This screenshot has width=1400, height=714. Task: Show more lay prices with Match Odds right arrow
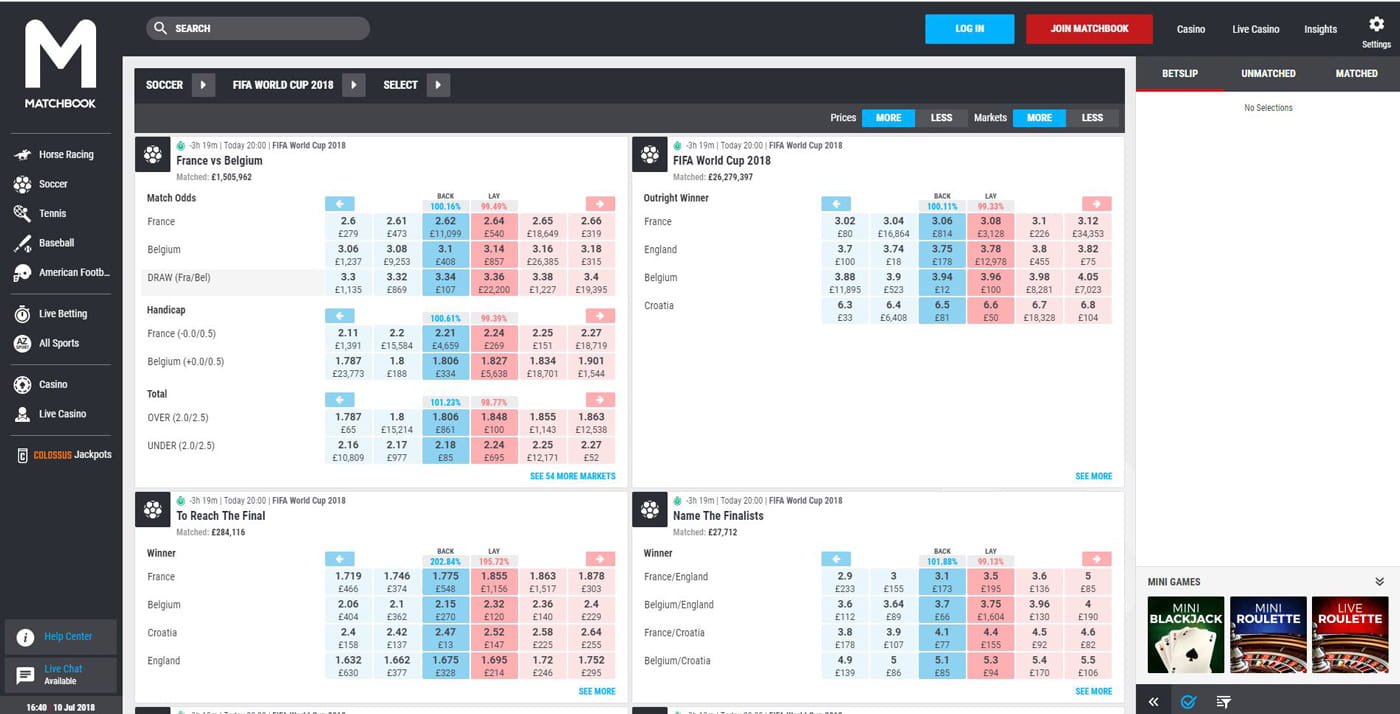pyautogui.click(x=600, y=203)
